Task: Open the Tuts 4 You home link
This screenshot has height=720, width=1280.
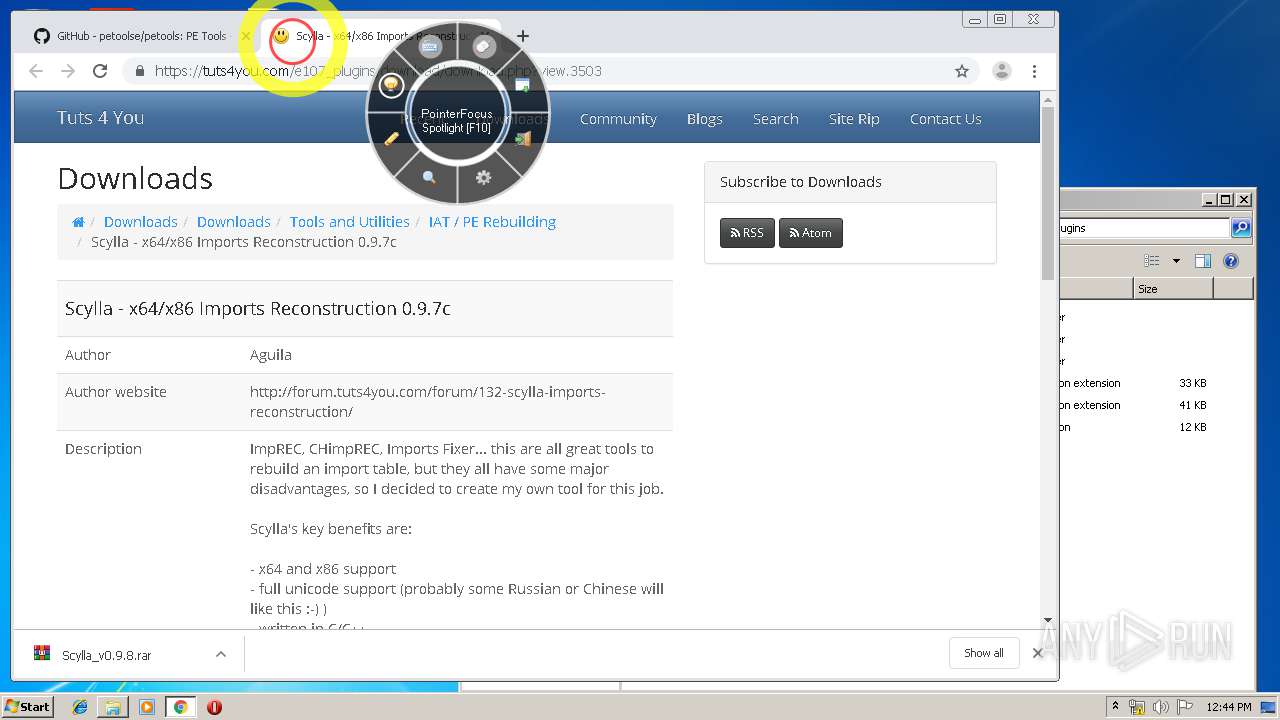Action: (x=100, y=118)
